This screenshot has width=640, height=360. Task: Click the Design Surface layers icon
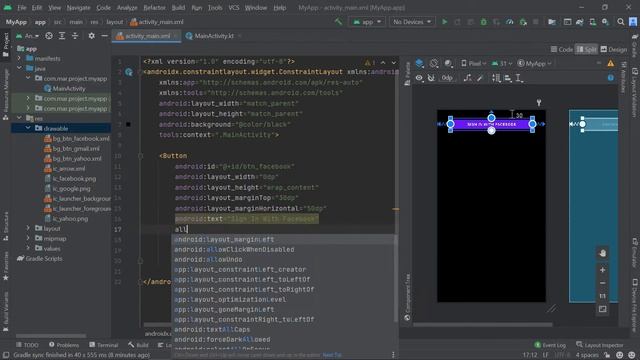coord(420,63)
